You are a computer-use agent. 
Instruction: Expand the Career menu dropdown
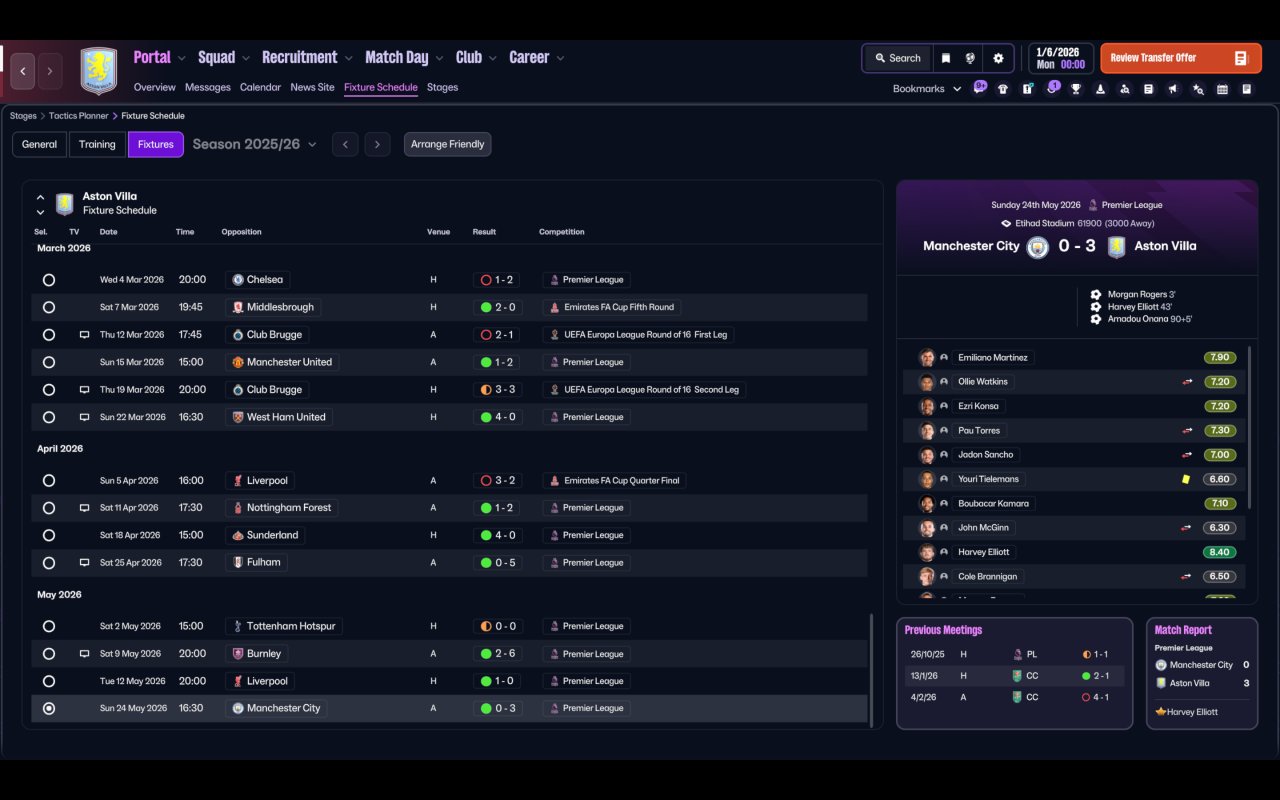[560, 58]
